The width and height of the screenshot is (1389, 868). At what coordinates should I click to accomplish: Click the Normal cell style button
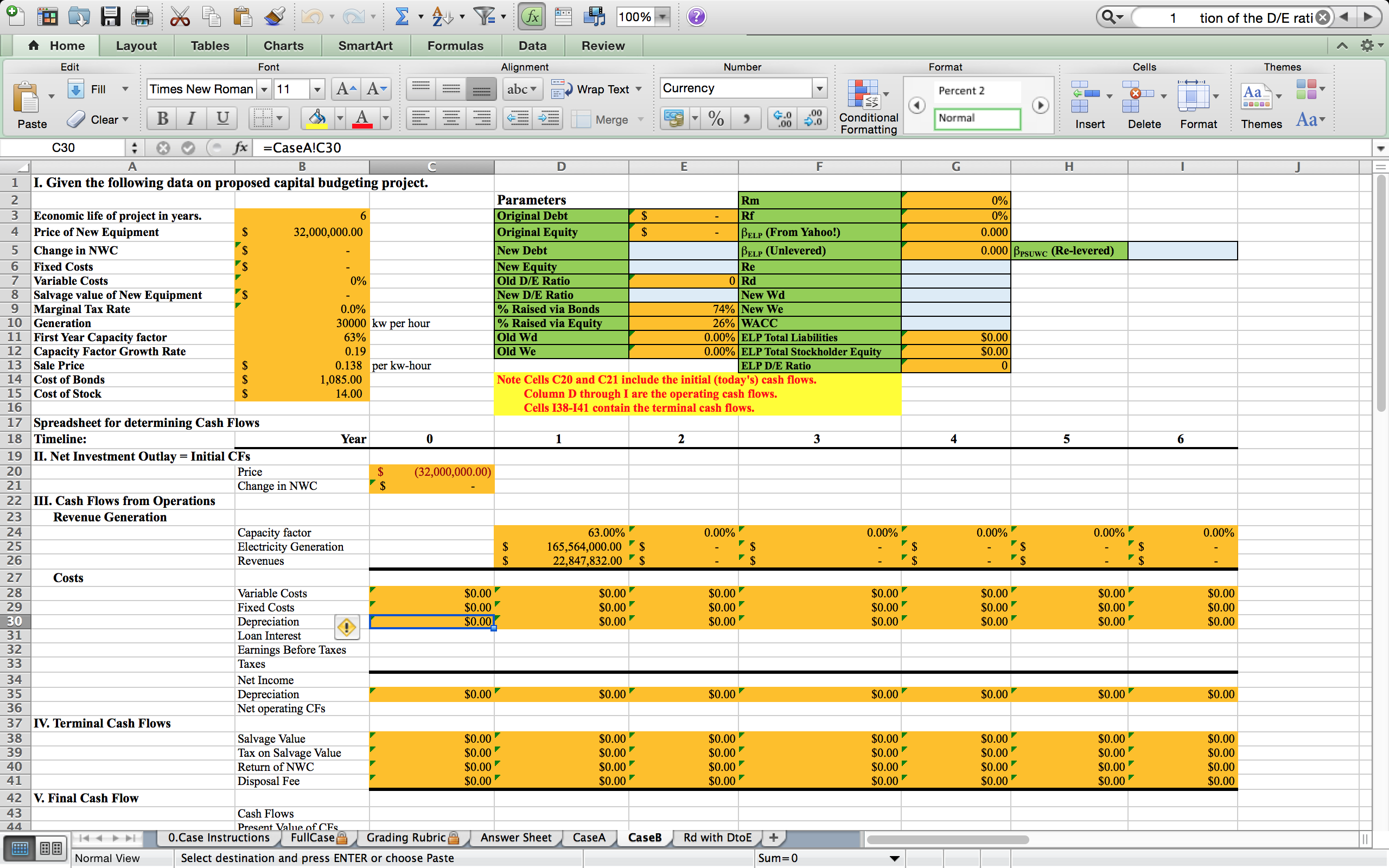coord(978,119)
